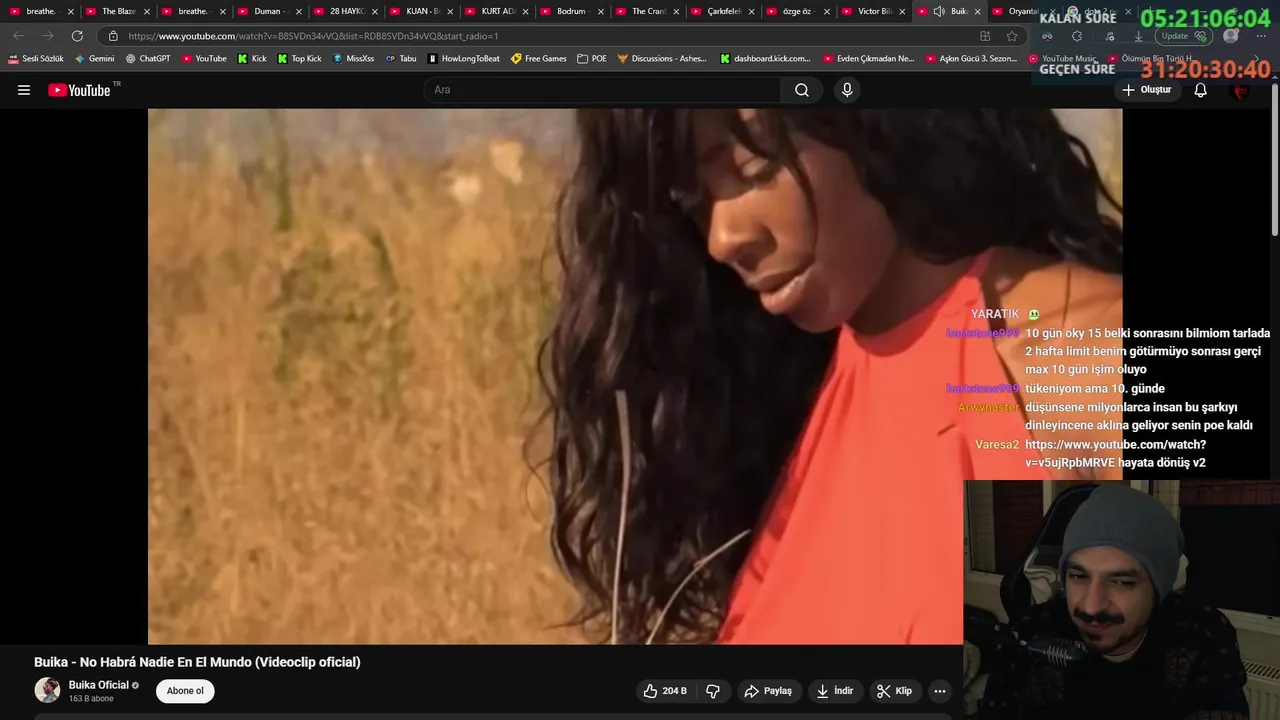The height and width of the screenshot is (720, 1280).
Task: Open the ChatGPT bookmark
Action: point(148,59)
